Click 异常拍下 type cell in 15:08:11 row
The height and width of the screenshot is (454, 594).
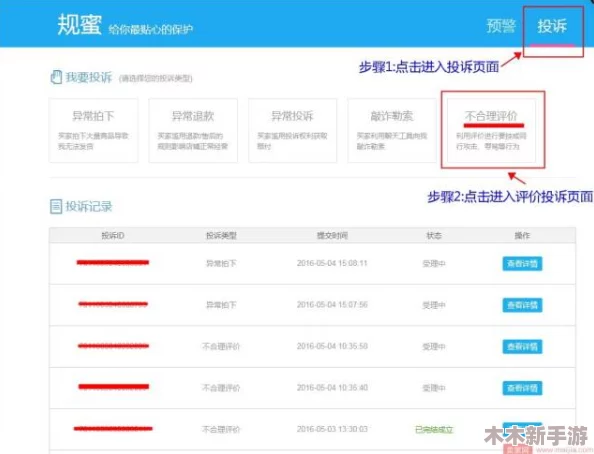pos(221,263)
